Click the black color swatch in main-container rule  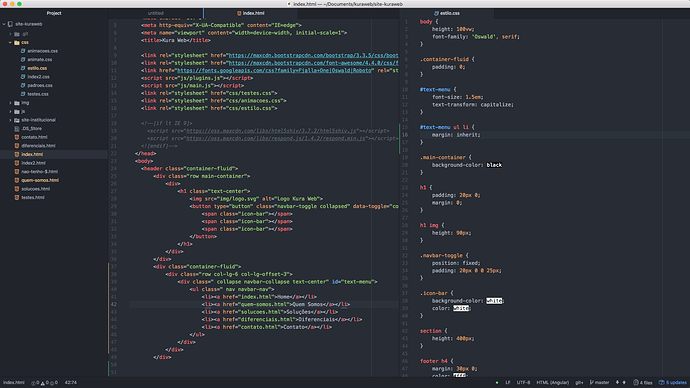click(x=494, y=165)
